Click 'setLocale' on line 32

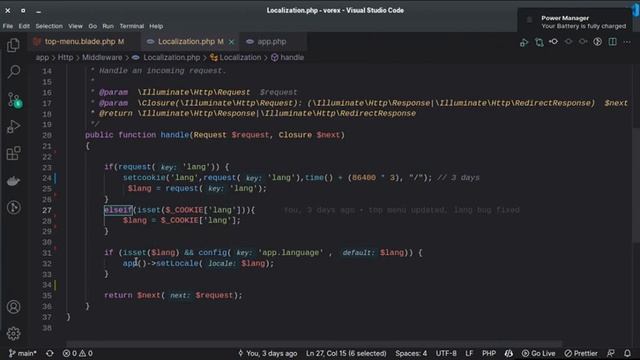(177, 263)
